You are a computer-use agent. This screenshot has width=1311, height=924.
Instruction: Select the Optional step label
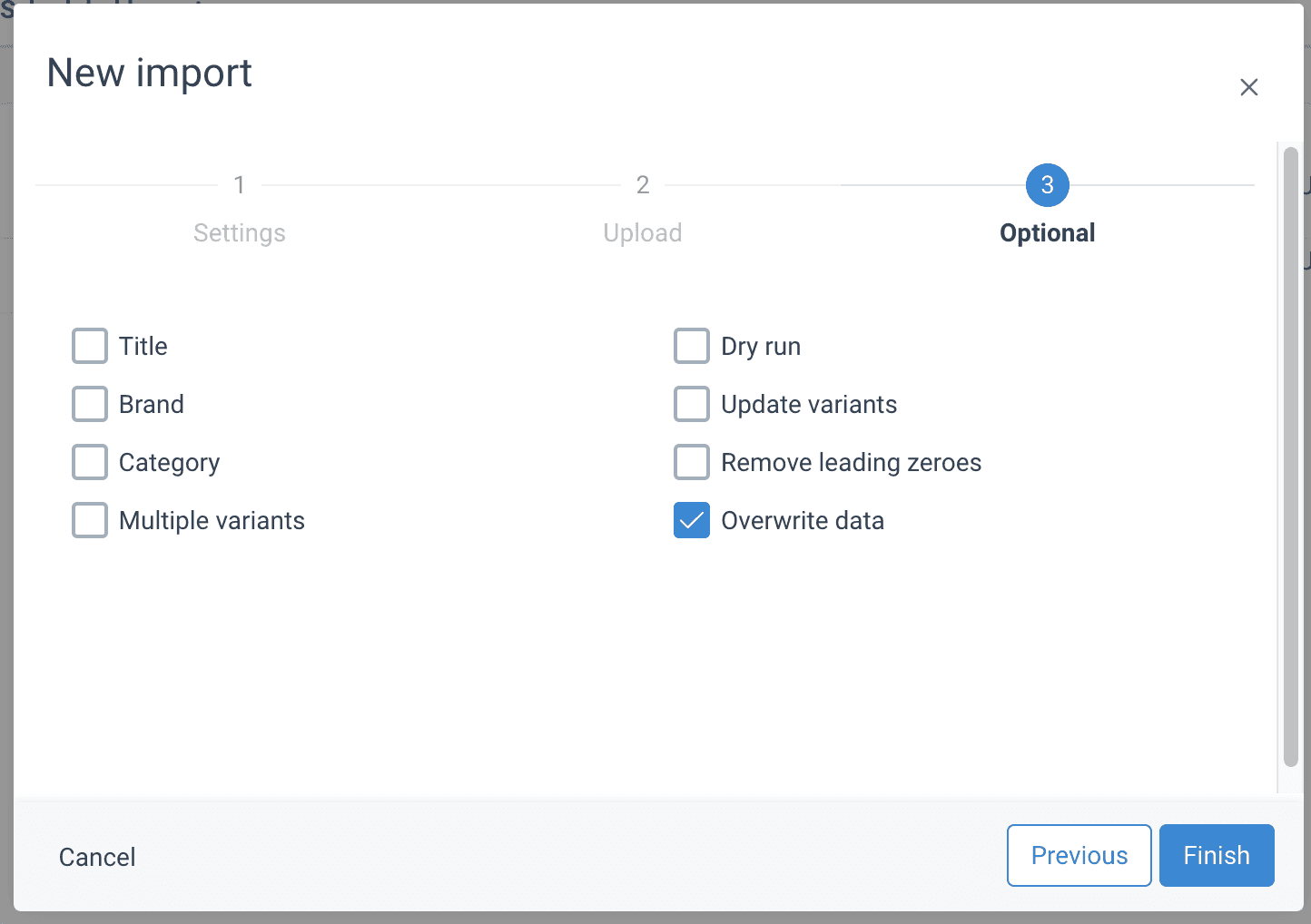(x=1047, y=233)
